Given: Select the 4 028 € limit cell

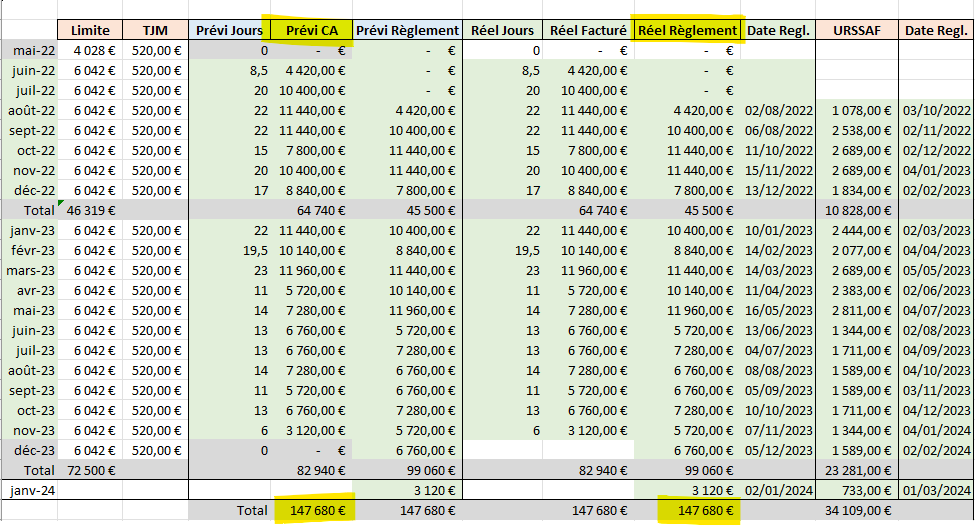Looking at the screenshot, I should click(x=91, y=50).
